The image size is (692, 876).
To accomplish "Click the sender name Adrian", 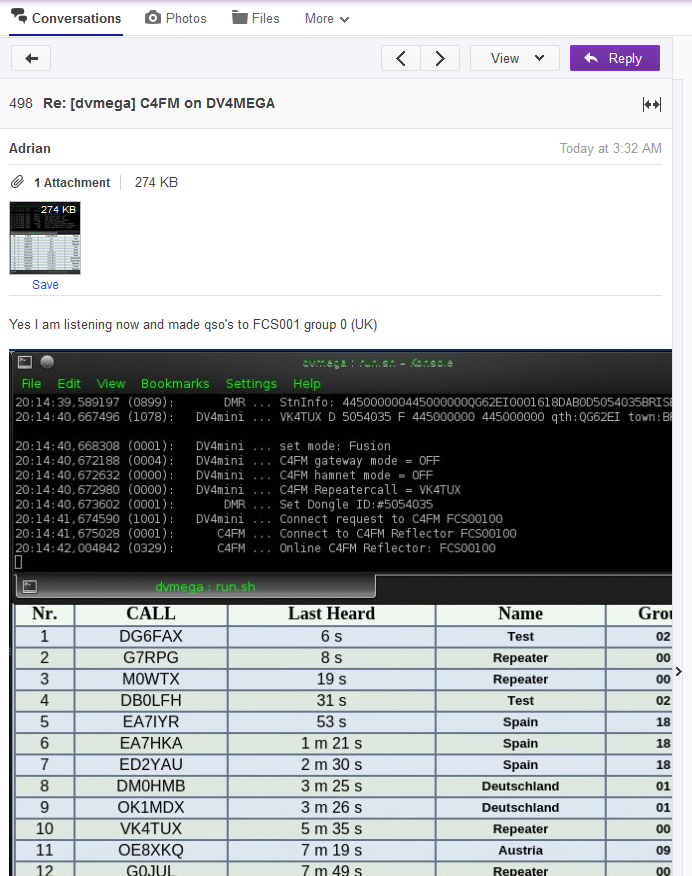I will [30, 148].
